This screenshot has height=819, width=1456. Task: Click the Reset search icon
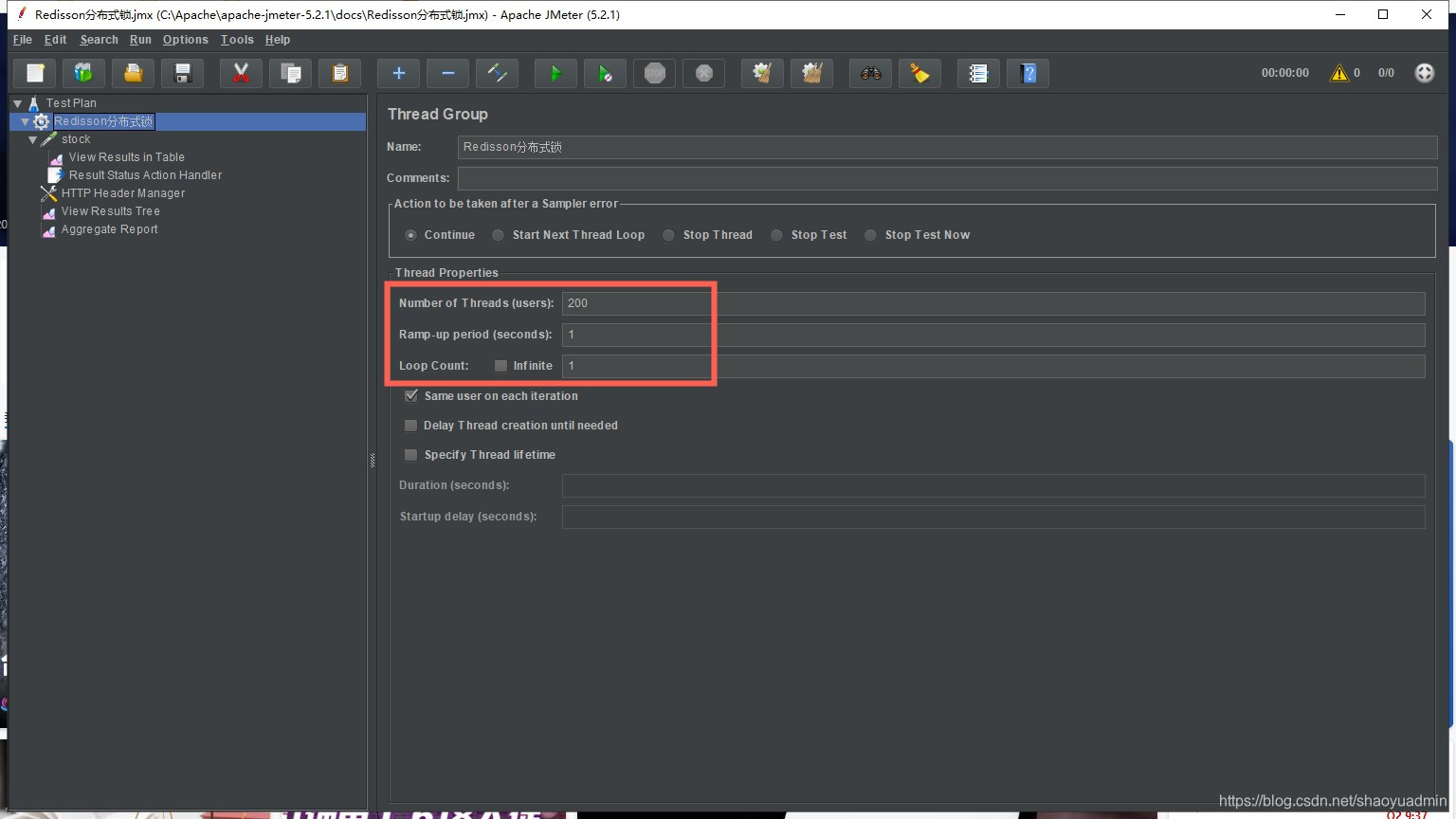(x=919, y=73)
